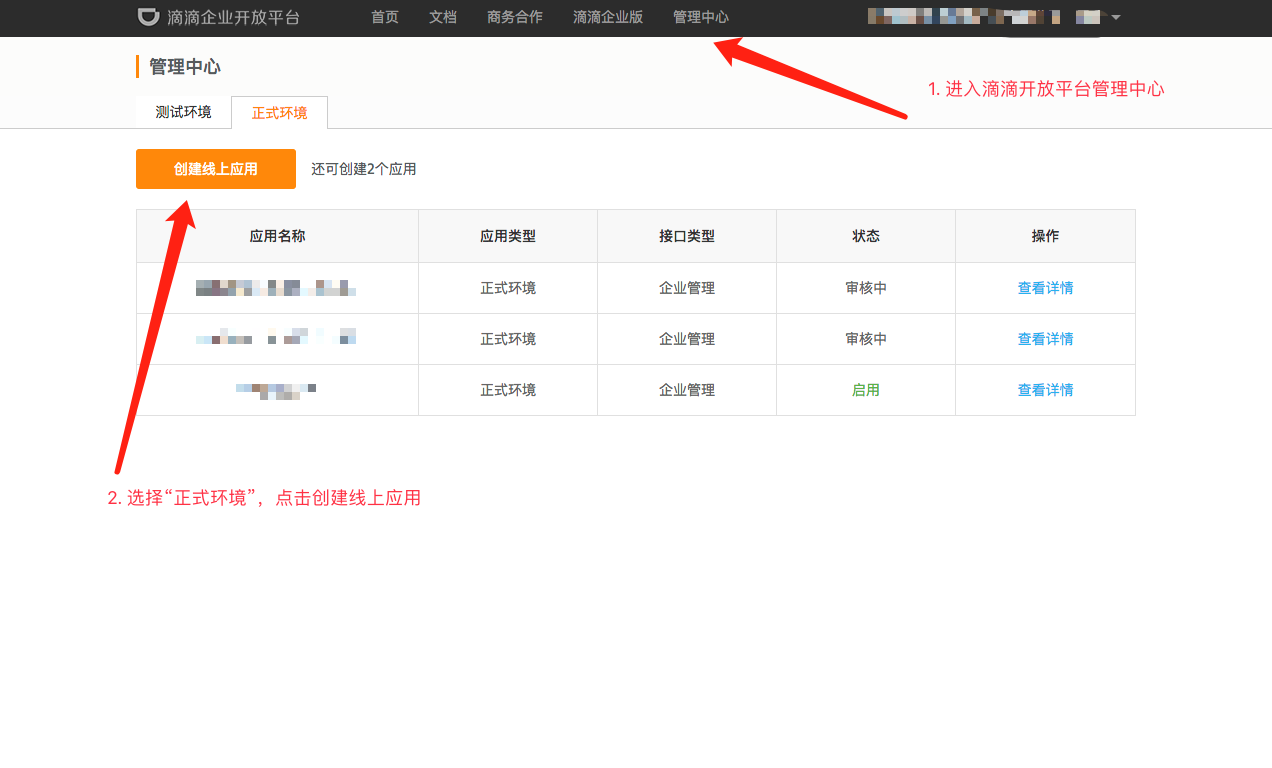1272x768 pixels.
Task: Click the green 启用 status text
Action: tap(866, 390)
